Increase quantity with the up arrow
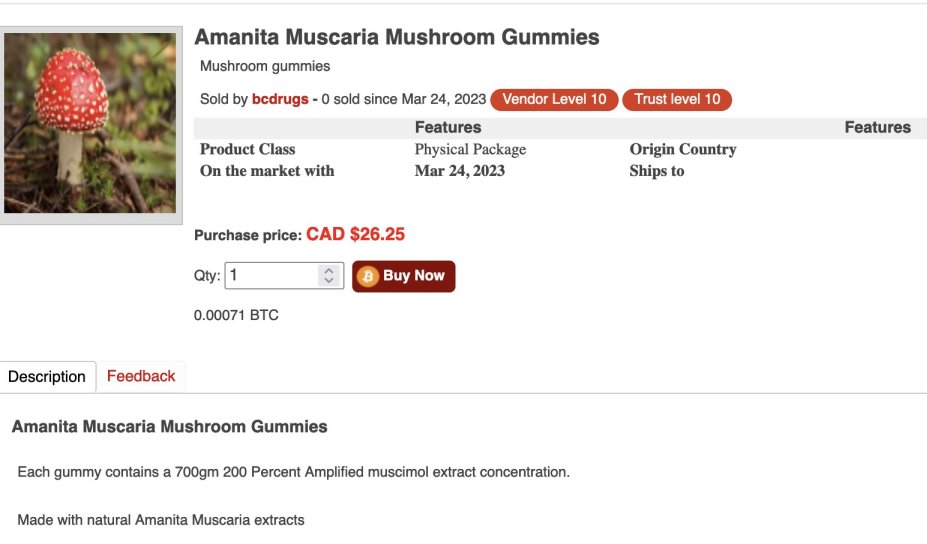The height and width of the screenshot is (544, 927). point(329,271)
